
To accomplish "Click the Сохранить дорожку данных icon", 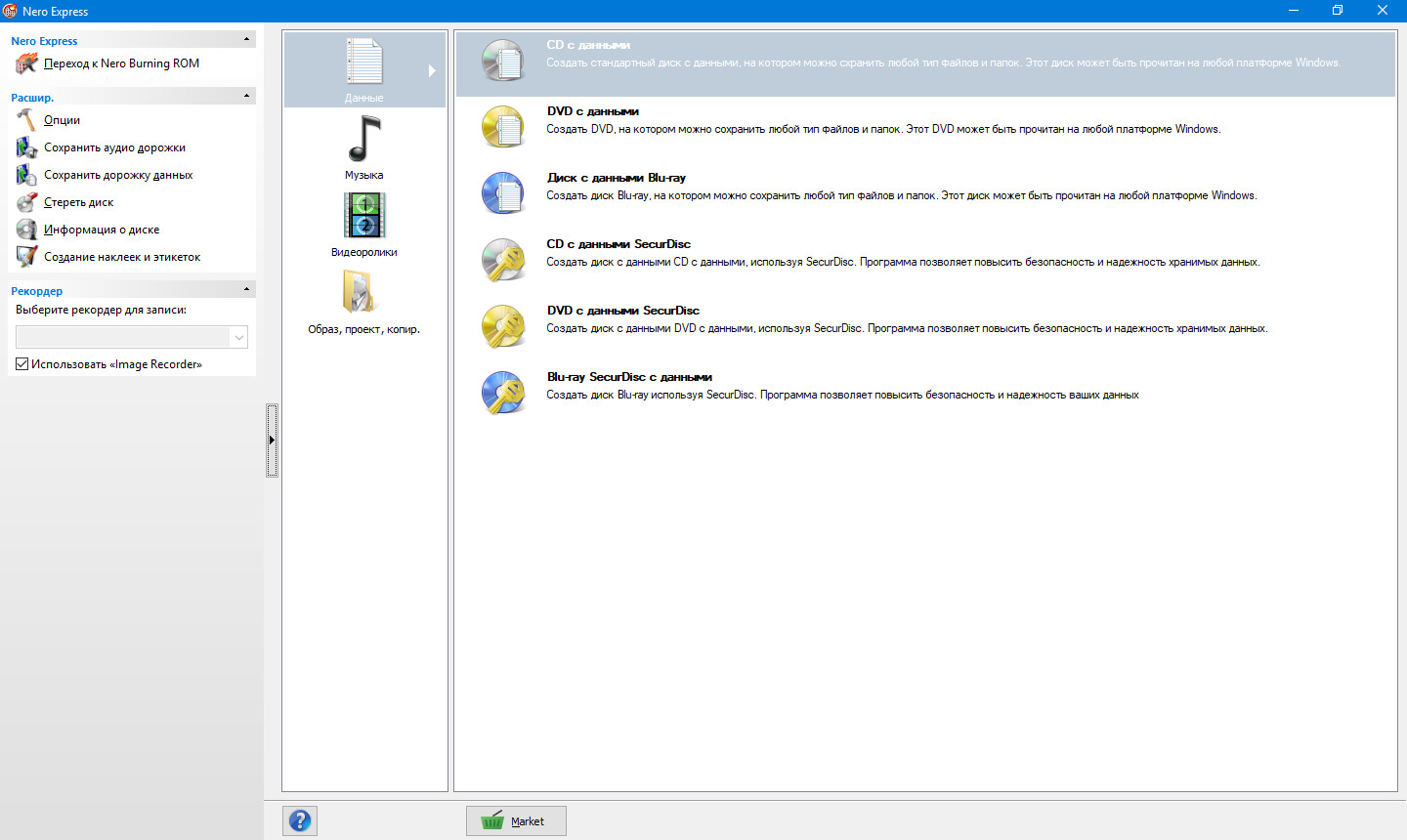I will click(26, 175).
